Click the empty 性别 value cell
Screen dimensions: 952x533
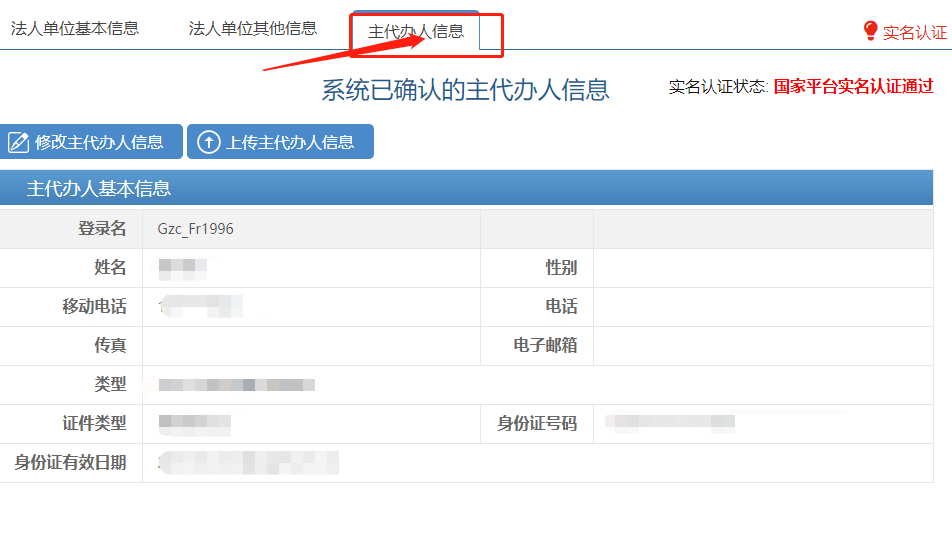pyautogui.click(x=762, y=268)
